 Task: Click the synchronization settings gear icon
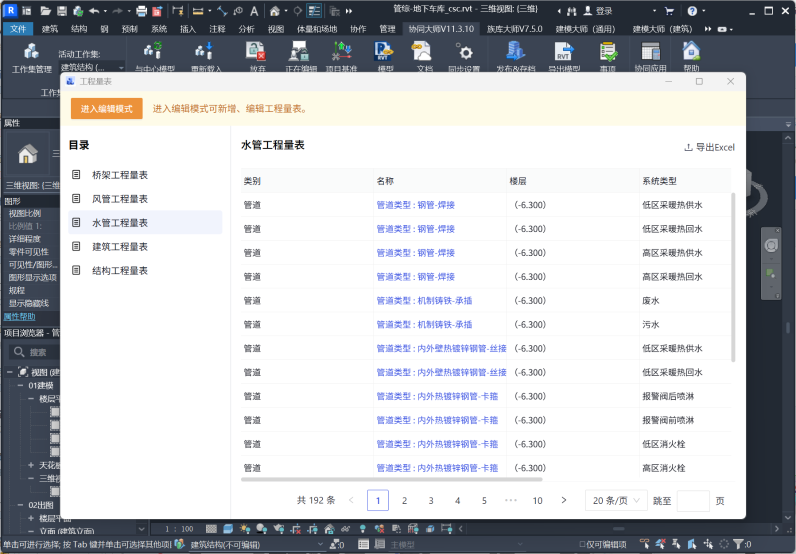tap(465, 52)
